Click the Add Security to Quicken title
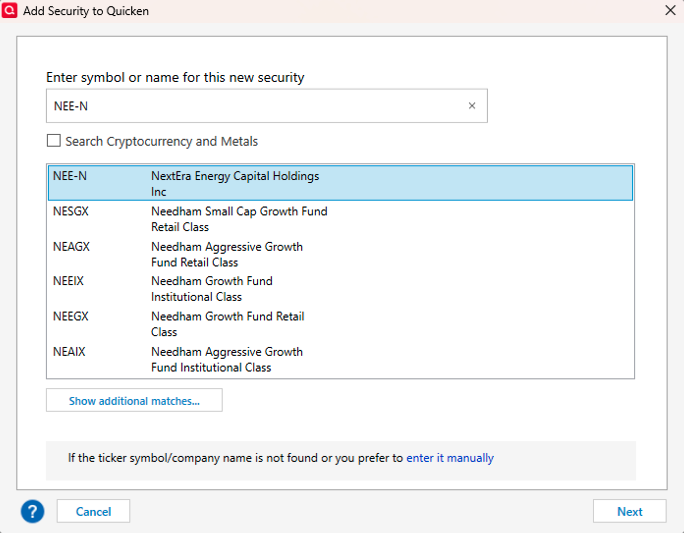This screenshot has width=684, height=533. pos(86,10)
